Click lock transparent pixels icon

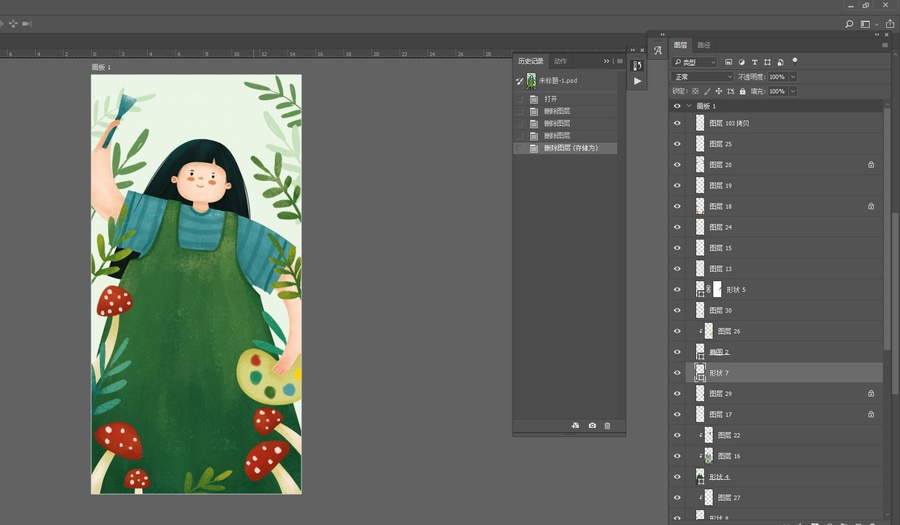(695, 91)
